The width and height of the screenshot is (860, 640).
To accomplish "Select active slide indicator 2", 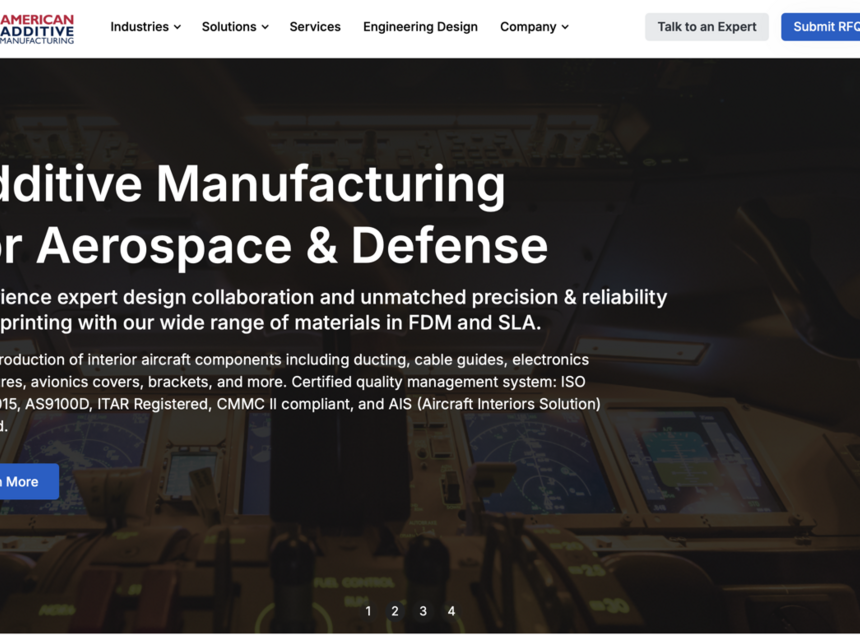I will point(395,611).
